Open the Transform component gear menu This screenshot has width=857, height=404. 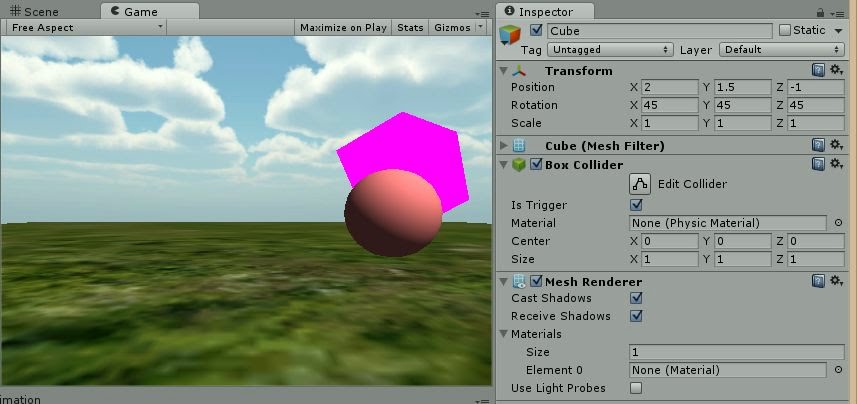836,70
